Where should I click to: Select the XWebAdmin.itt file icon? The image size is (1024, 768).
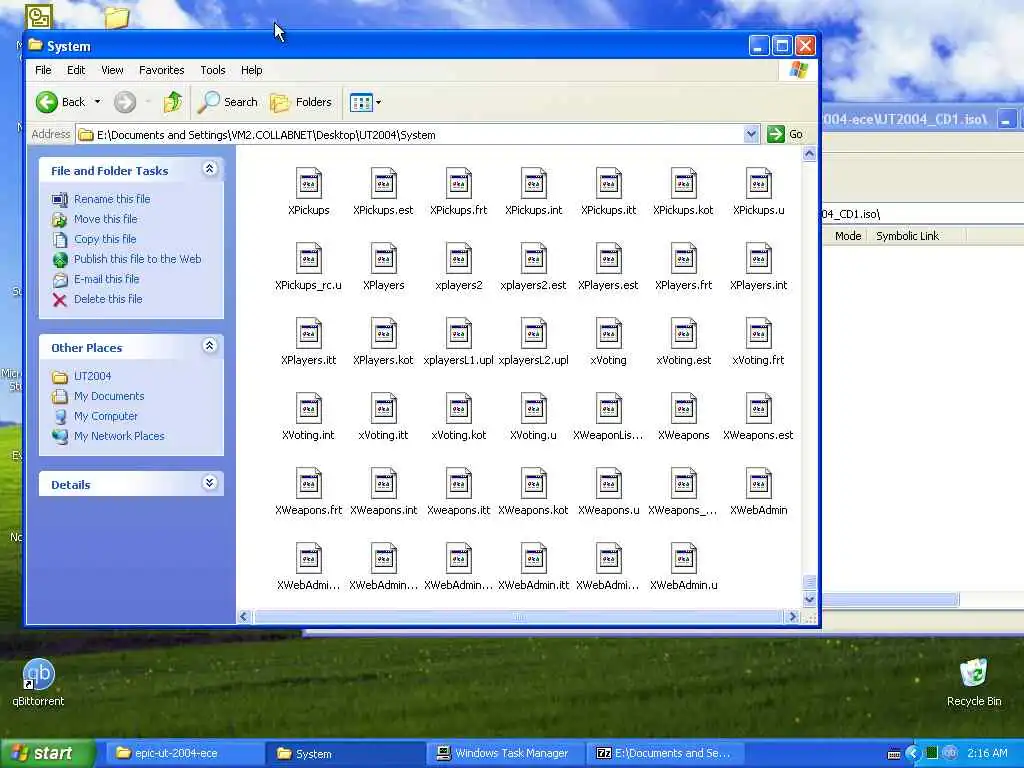point(534,559)
